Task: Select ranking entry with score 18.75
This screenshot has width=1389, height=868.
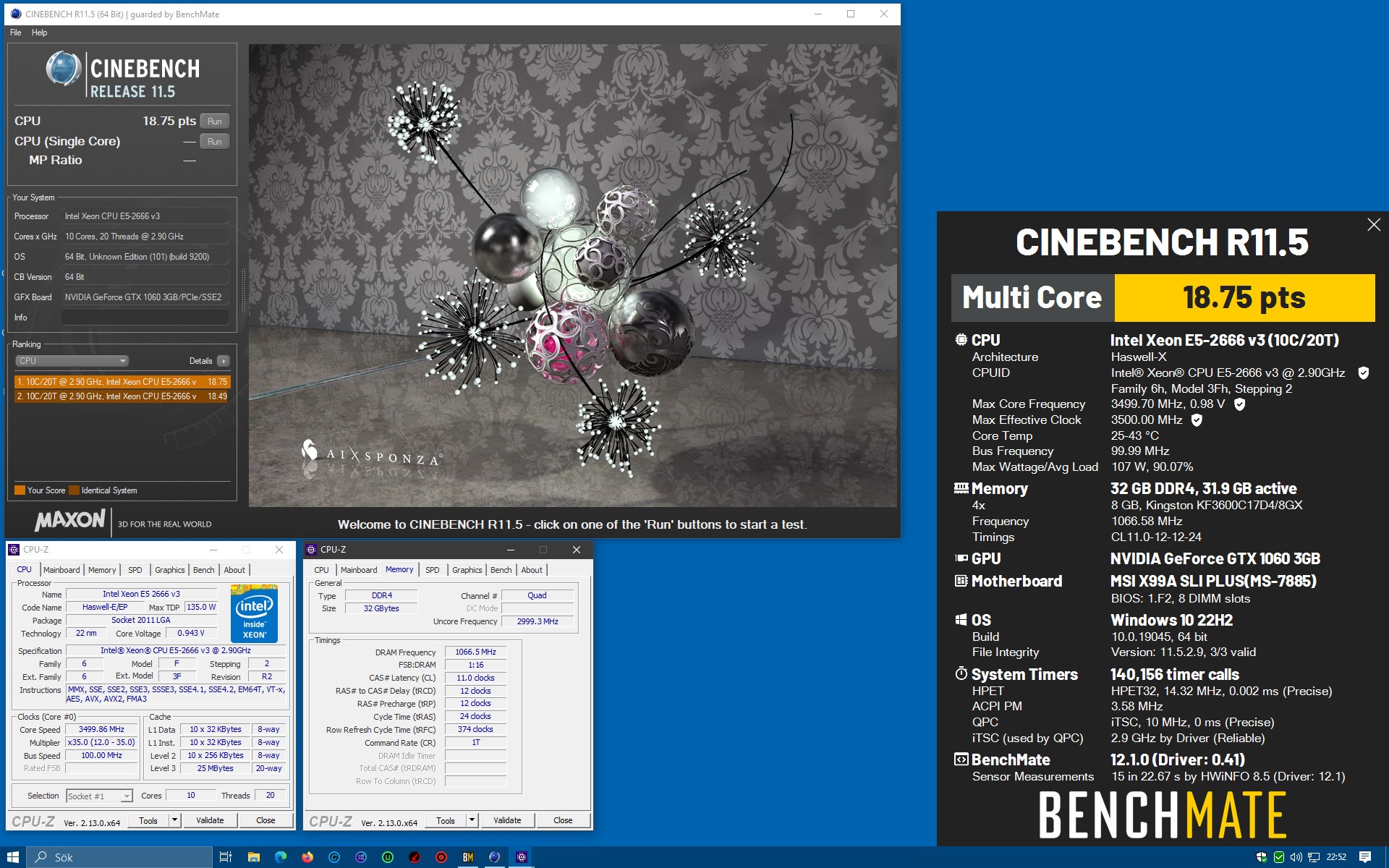Action: [x=122, y=382]
